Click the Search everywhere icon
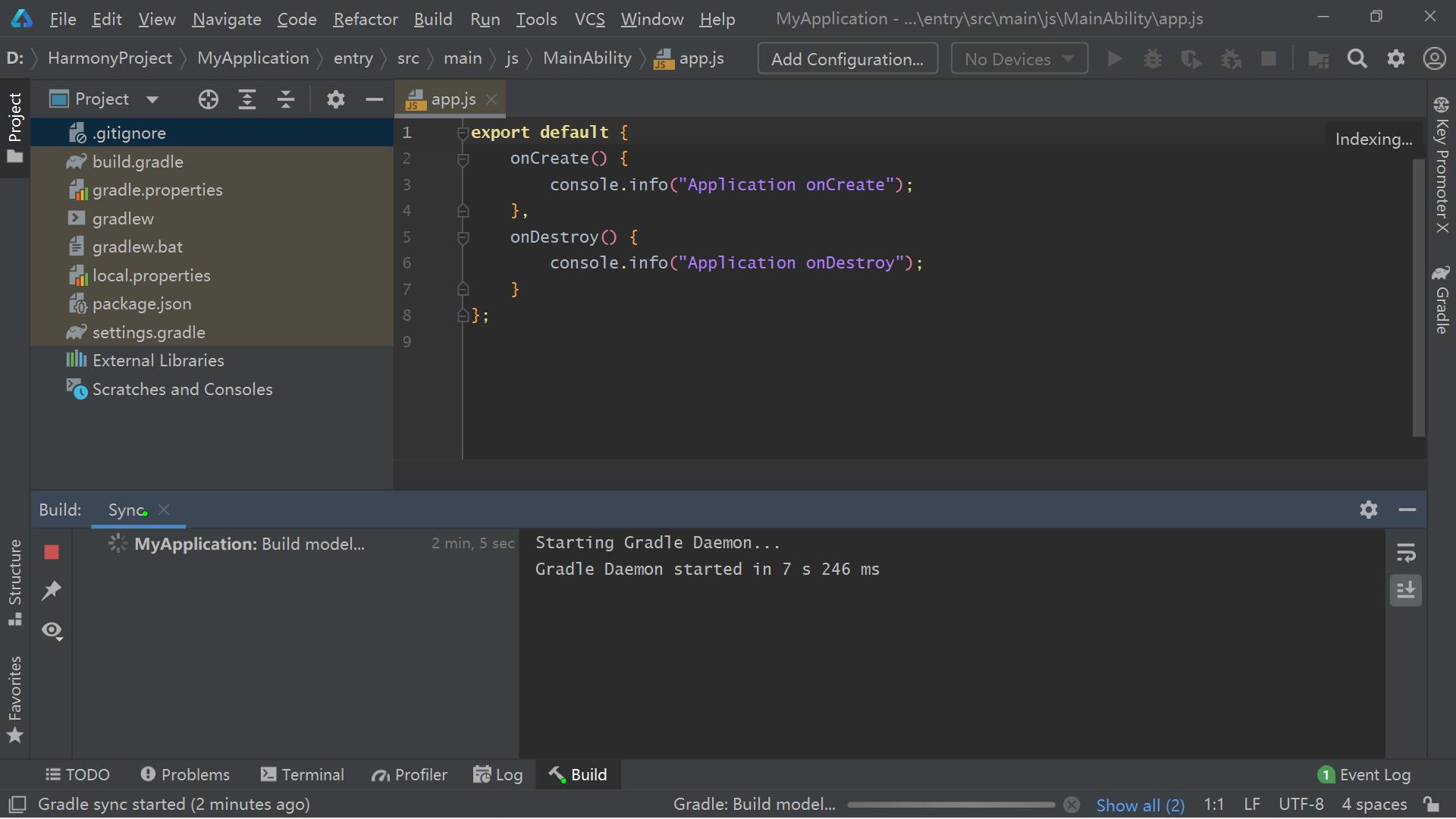The height and width of the screenshot is (819, 1456). (x=1357, y=58)
